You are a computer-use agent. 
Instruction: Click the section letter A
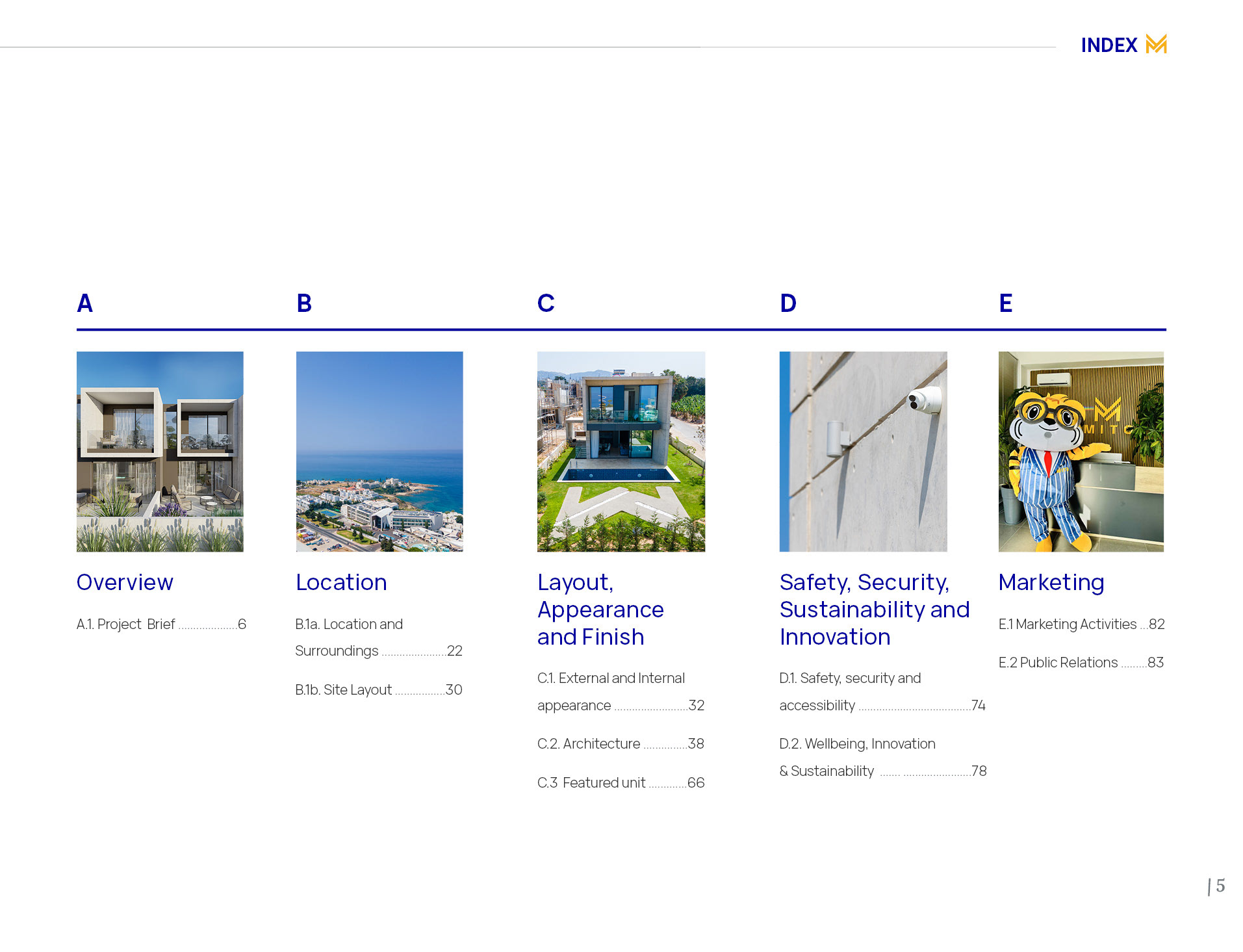[x=85, y=303]
